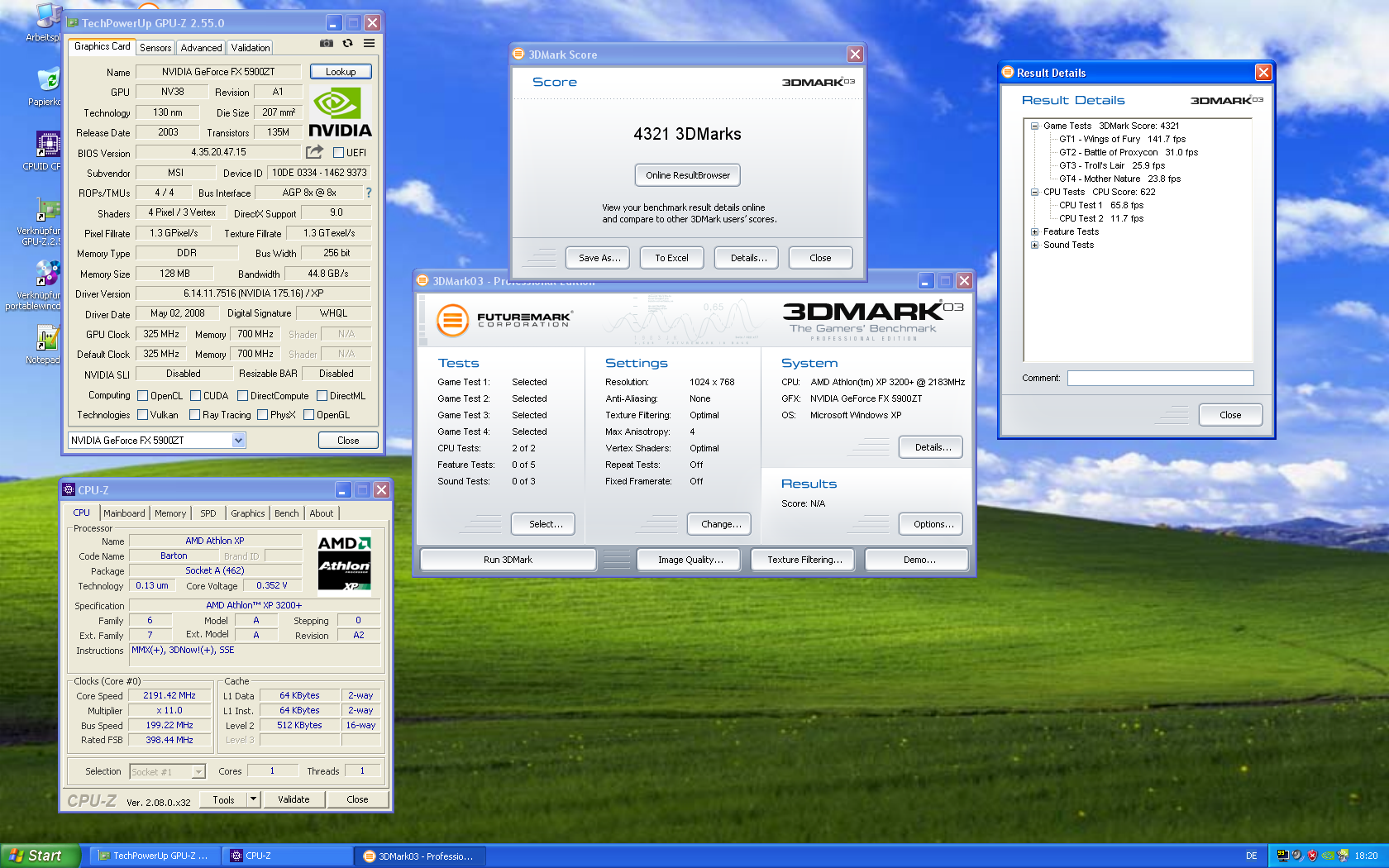Click the Result Details title bar icon
Image resolution: width=1389 pixels, height=868 pixels.
pos(1008,73)
